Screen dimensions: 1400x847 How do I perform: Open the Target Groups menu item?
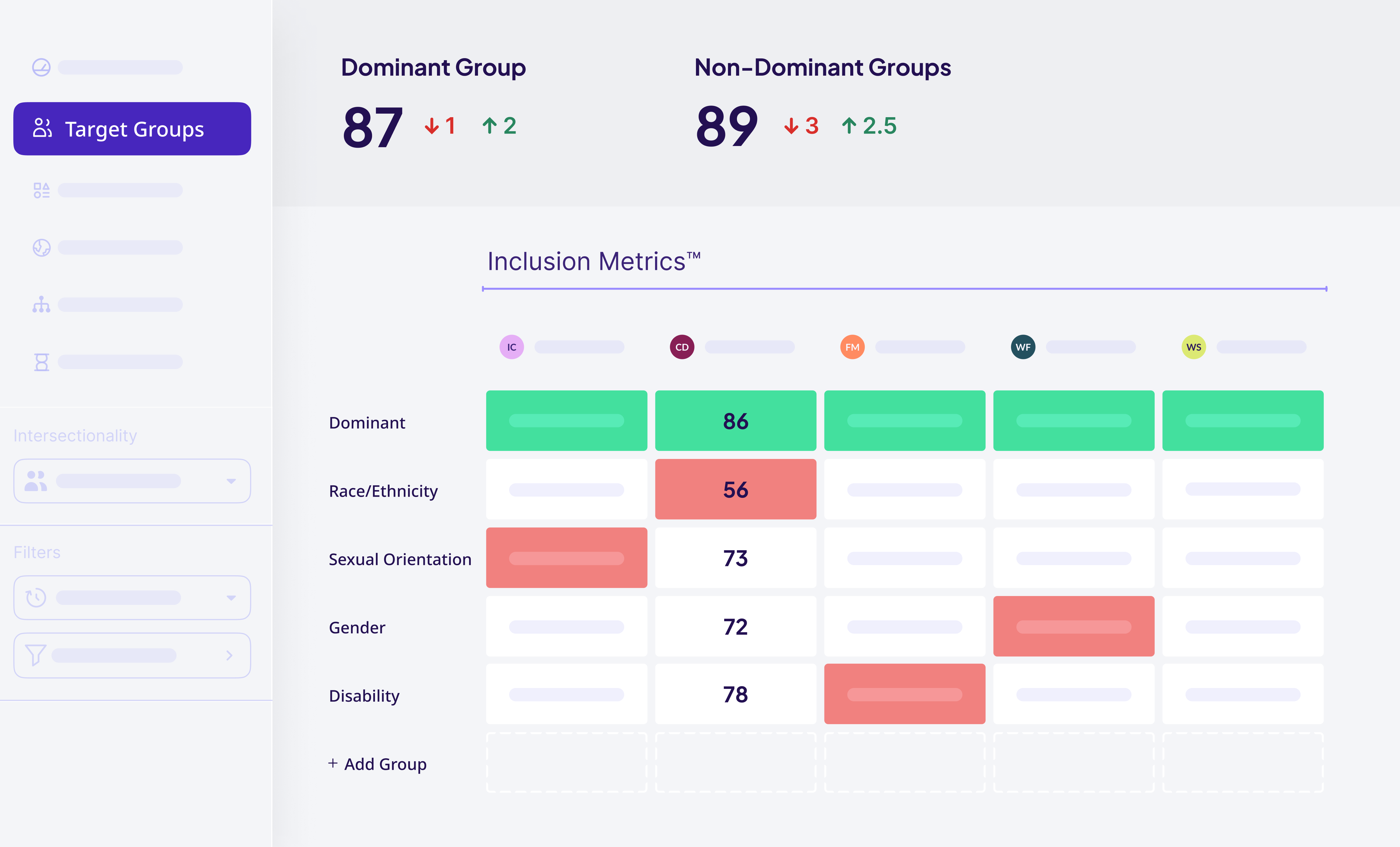pos(132,129)
